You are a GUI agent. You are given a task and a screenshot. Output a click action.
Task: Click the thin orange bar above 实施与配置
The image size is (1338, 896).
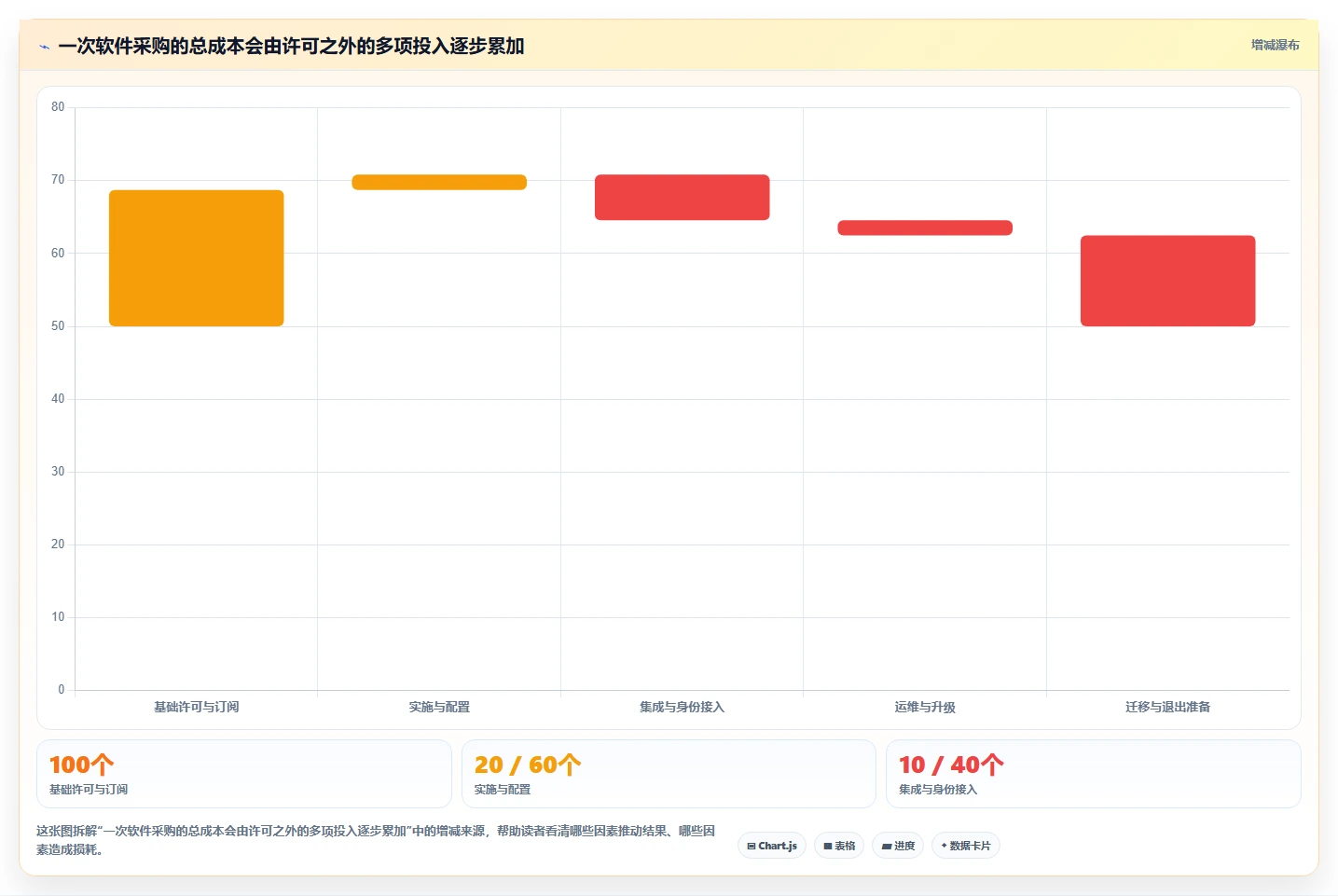[x=439, y=182]
